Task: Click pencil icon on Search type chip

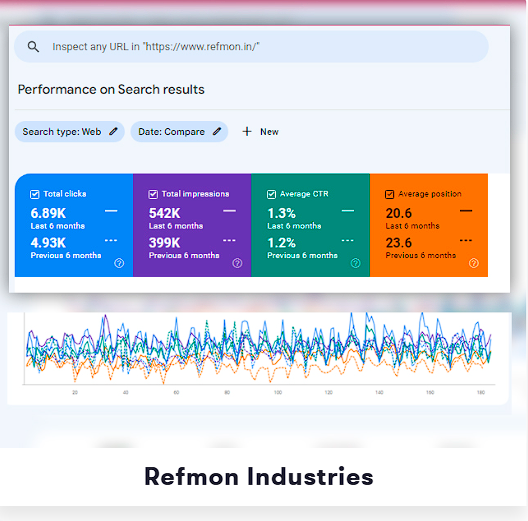Action: [x=113, y=131]
